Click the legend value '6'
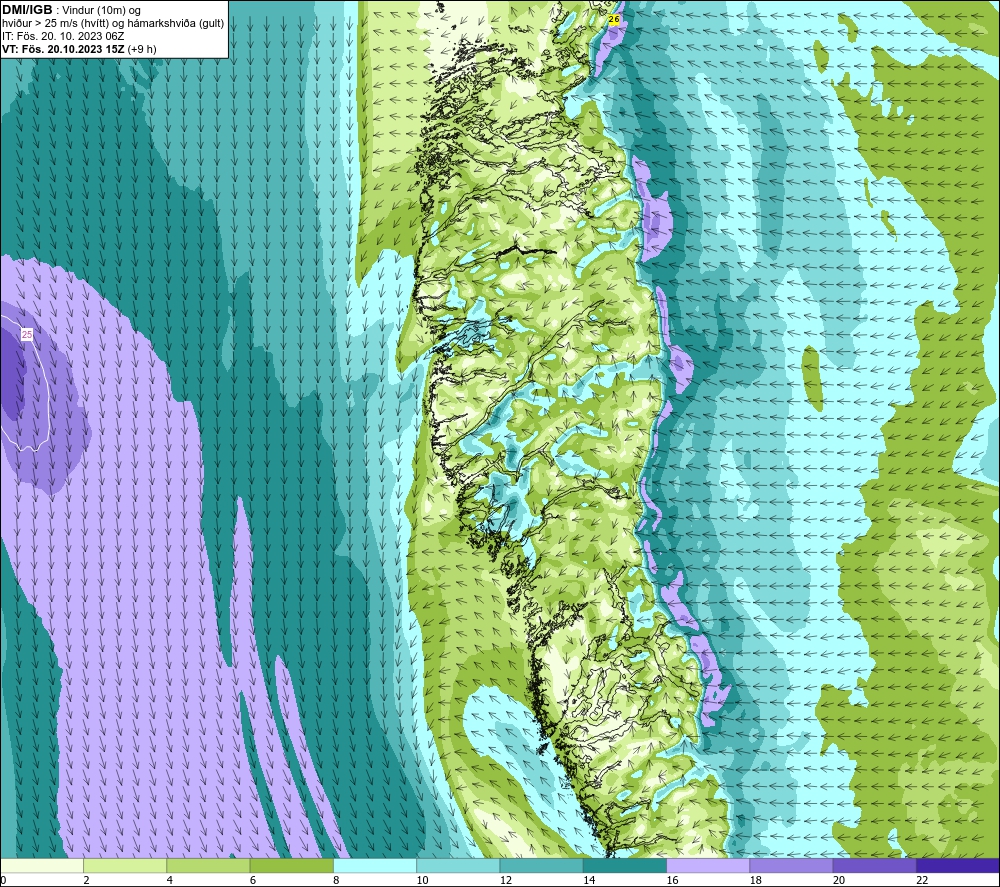Viewport: 1000px width, 887px height. [253, 880]
